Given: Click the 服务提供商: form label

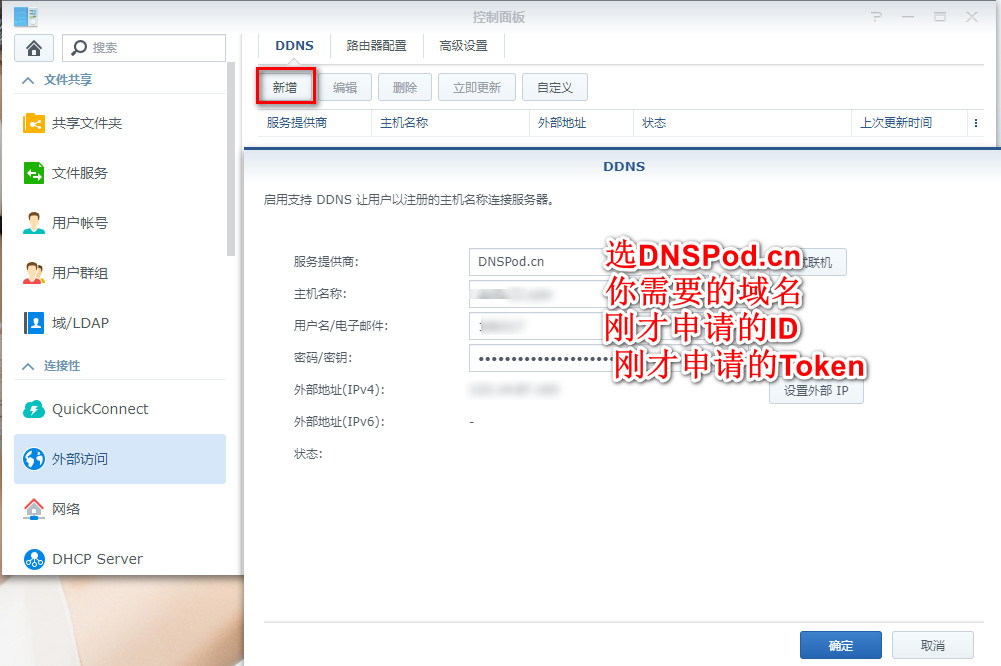Looking at the screenshot, I should click(326, 262).
